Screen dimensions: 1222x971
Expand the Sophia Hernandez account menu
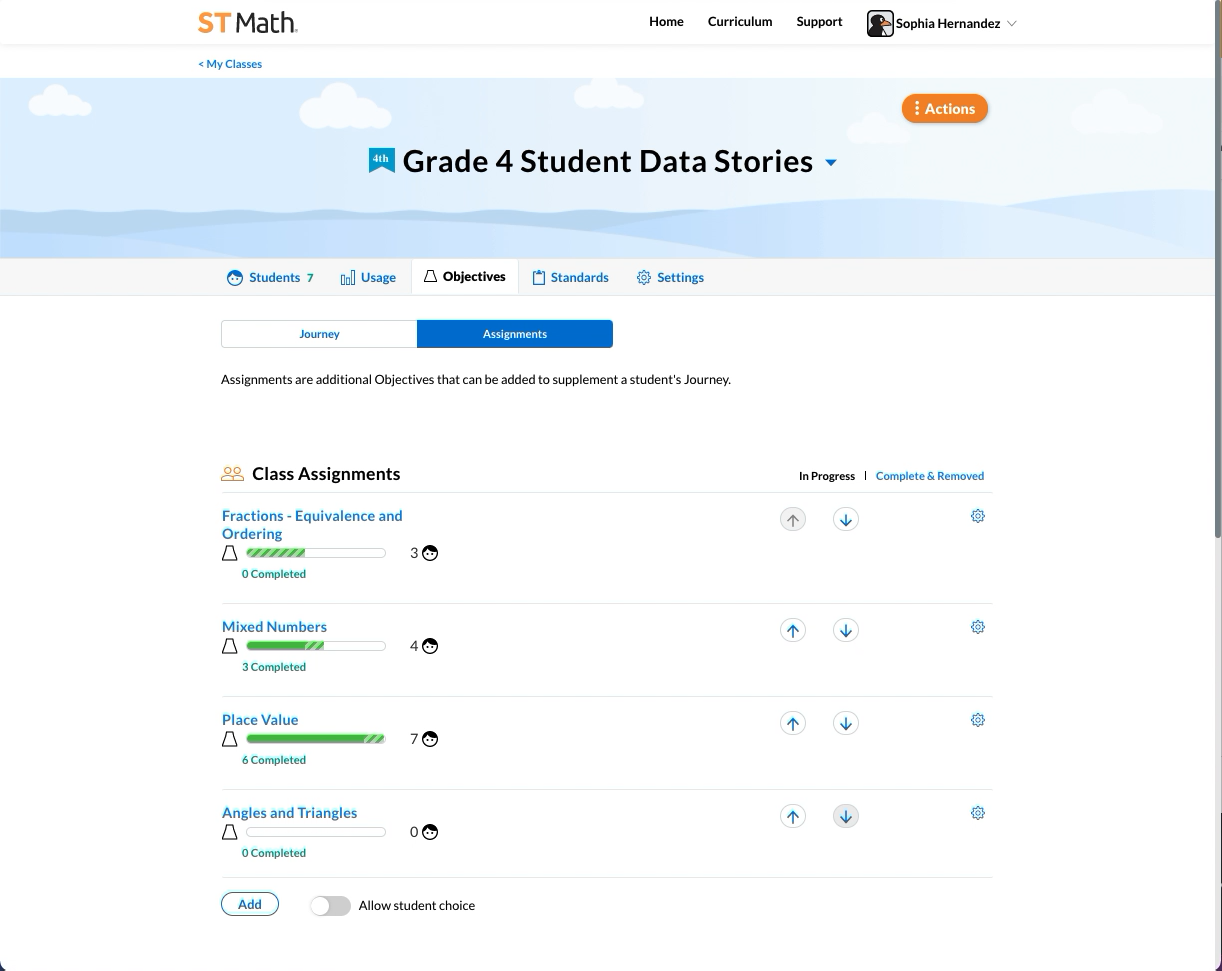(x=1012, y=22)
